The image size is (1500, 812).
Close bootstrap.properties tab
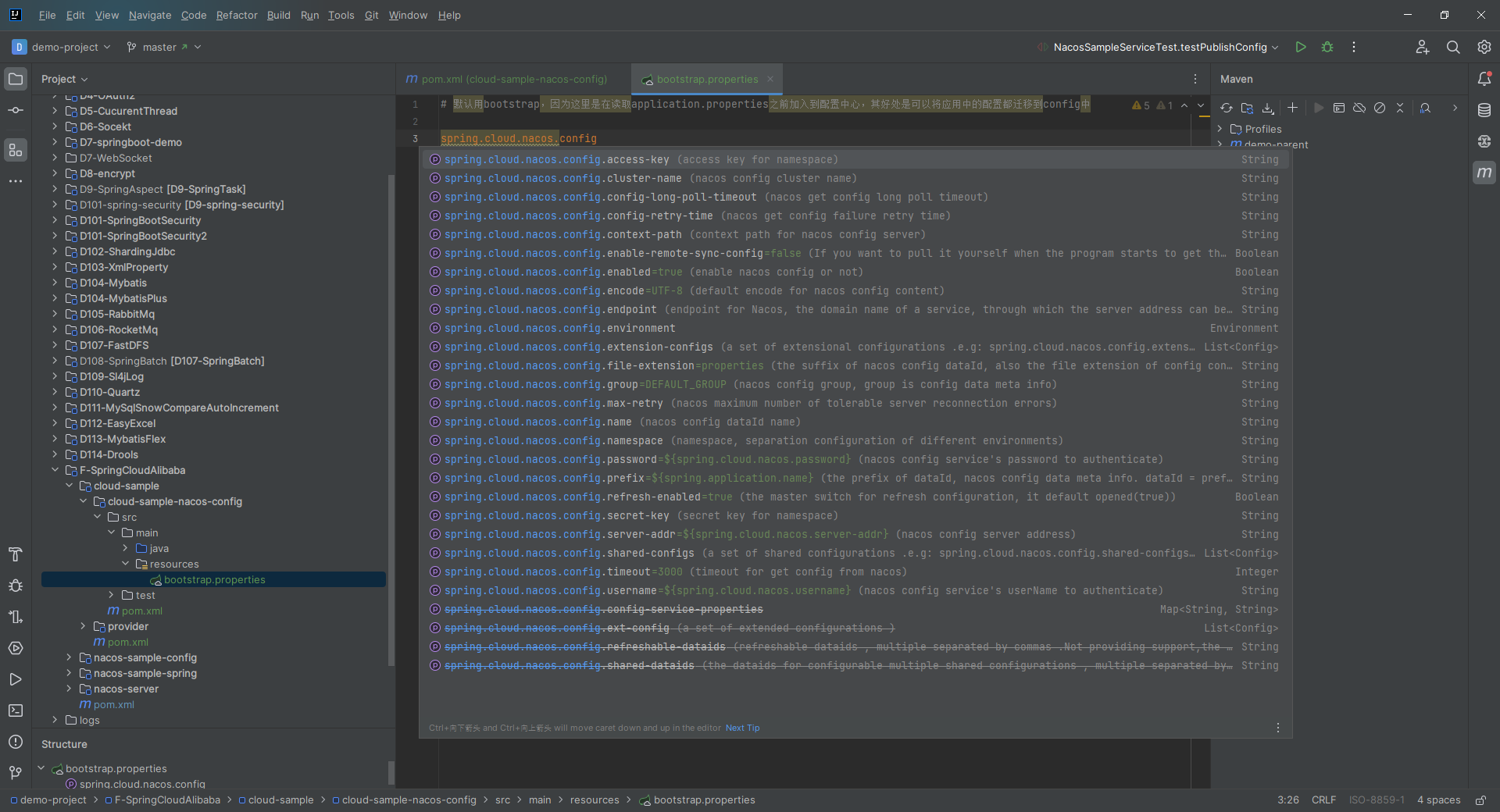(x=770, y=79)
